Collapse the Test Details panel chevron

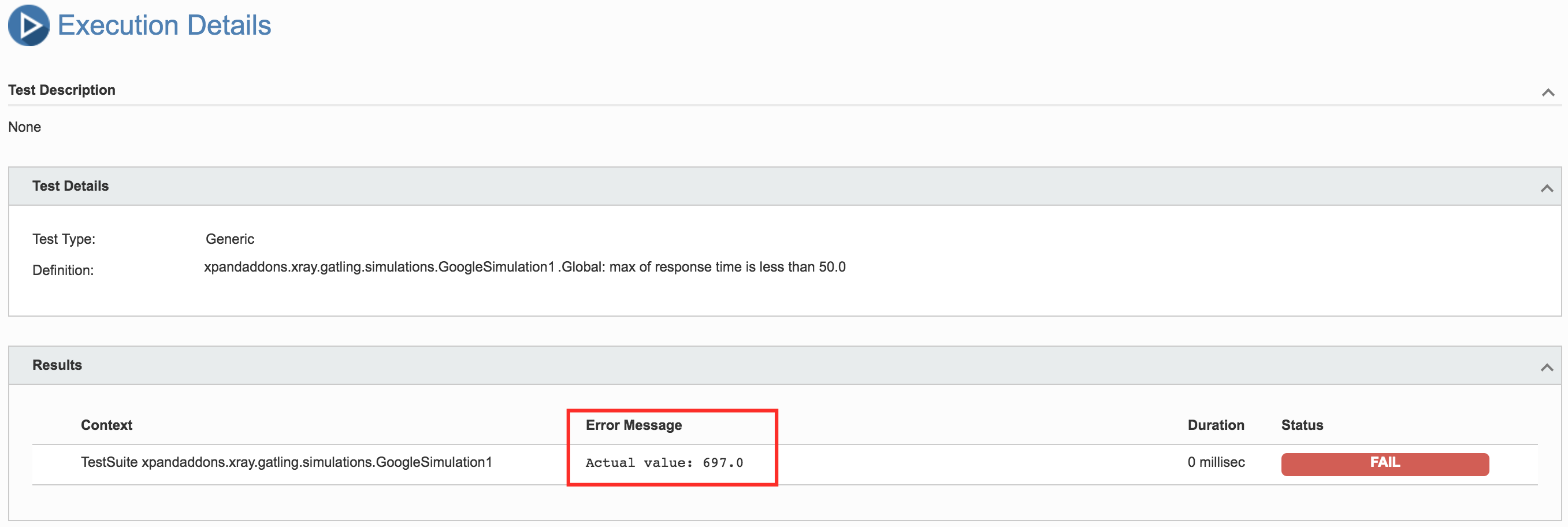point(1547,188)
